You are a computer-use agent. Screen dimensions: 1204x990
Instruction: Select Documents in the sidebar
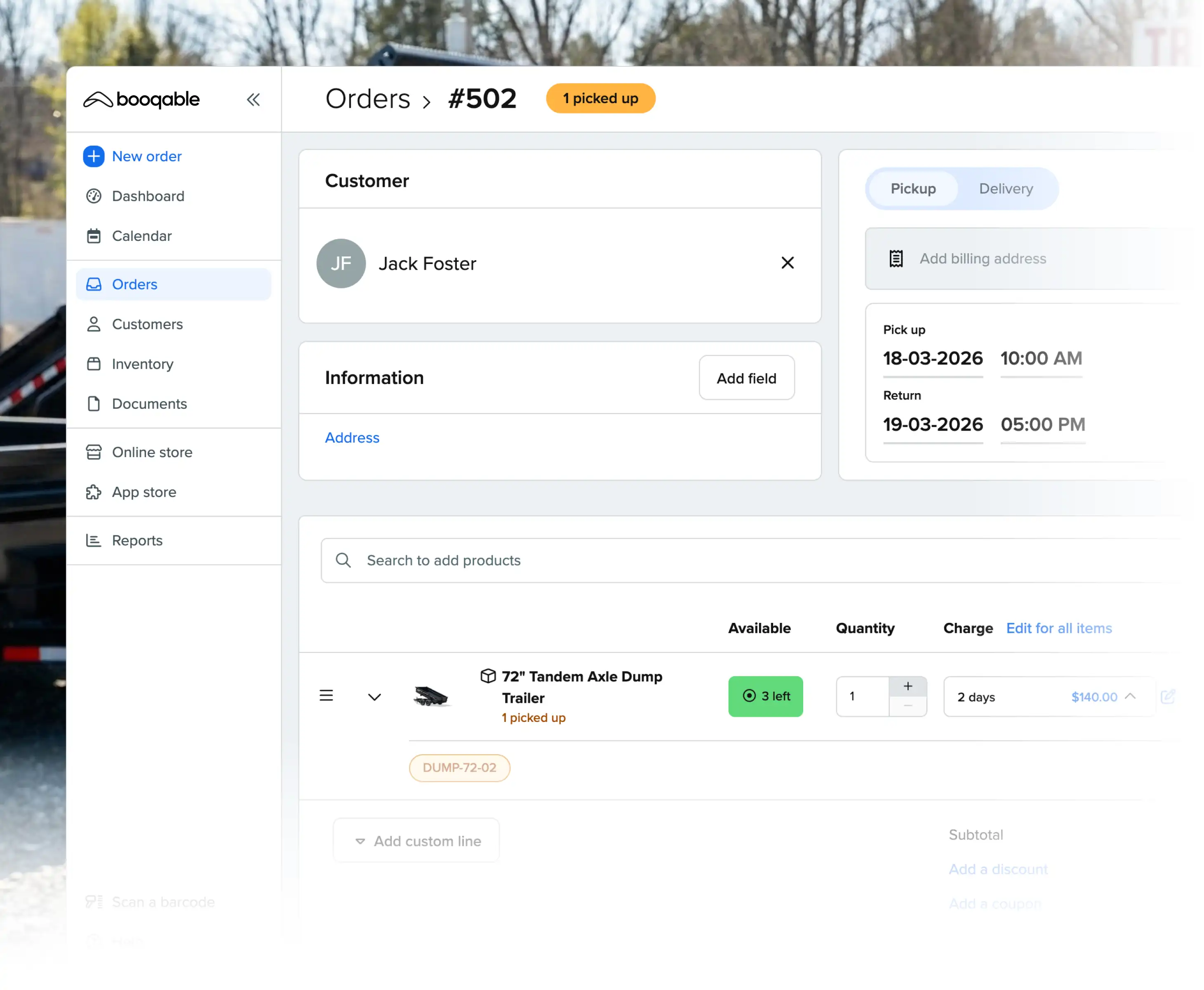pos(149,404)
